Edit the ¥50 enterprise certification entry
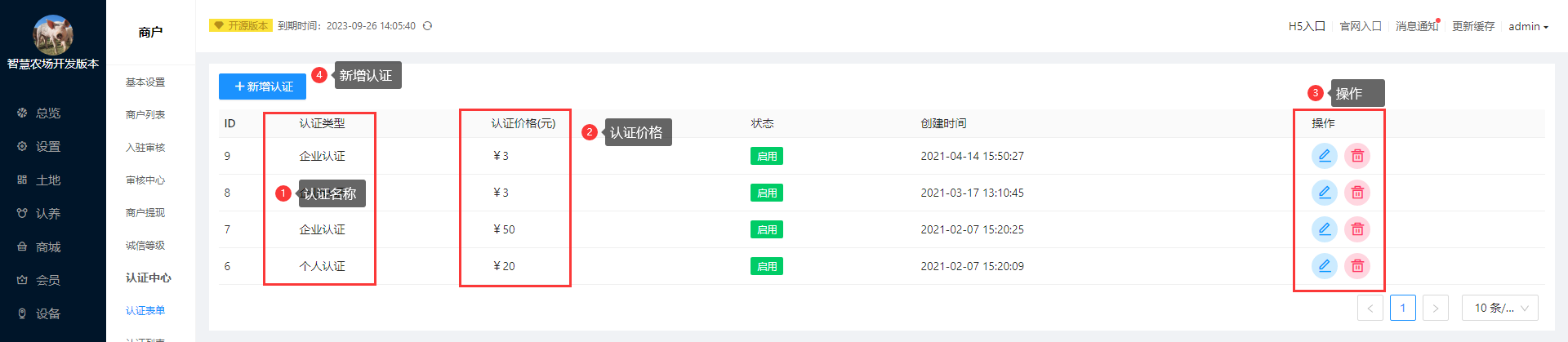Viewport: 1568px width, 342px height. click(x=1324, y=229)
